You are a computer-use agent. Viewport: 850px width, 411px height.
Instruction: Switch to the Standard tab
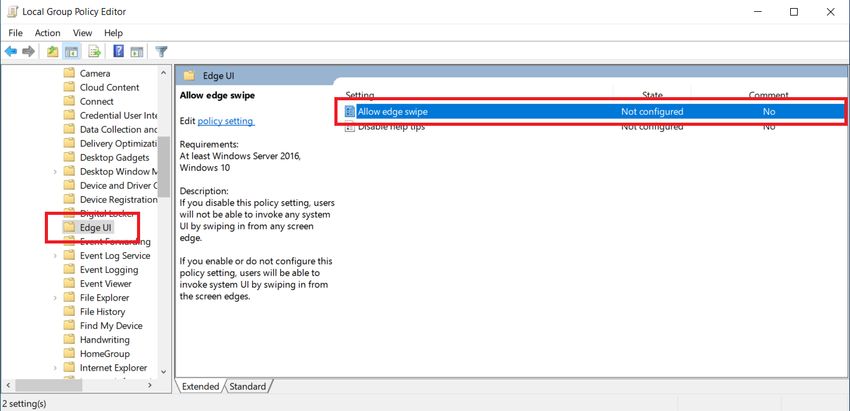(x=247, y=387)
